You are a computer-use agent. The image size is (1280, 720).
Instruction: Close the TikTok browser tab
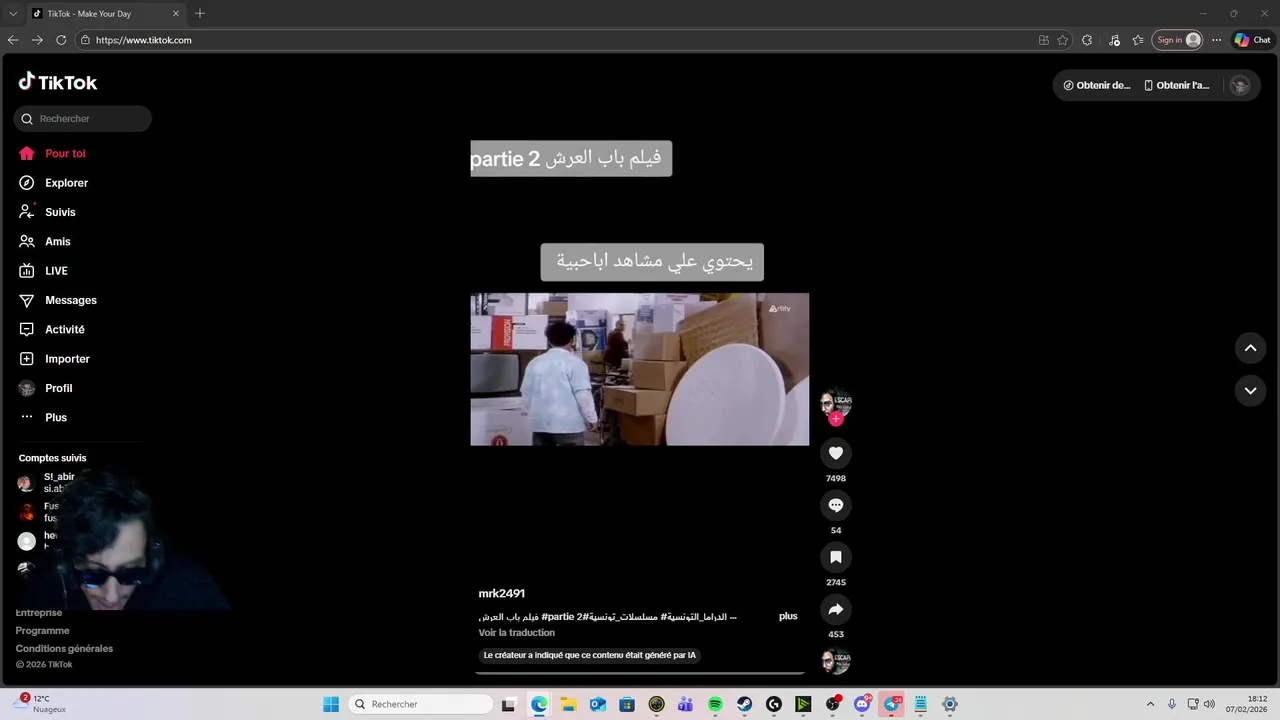176,13
